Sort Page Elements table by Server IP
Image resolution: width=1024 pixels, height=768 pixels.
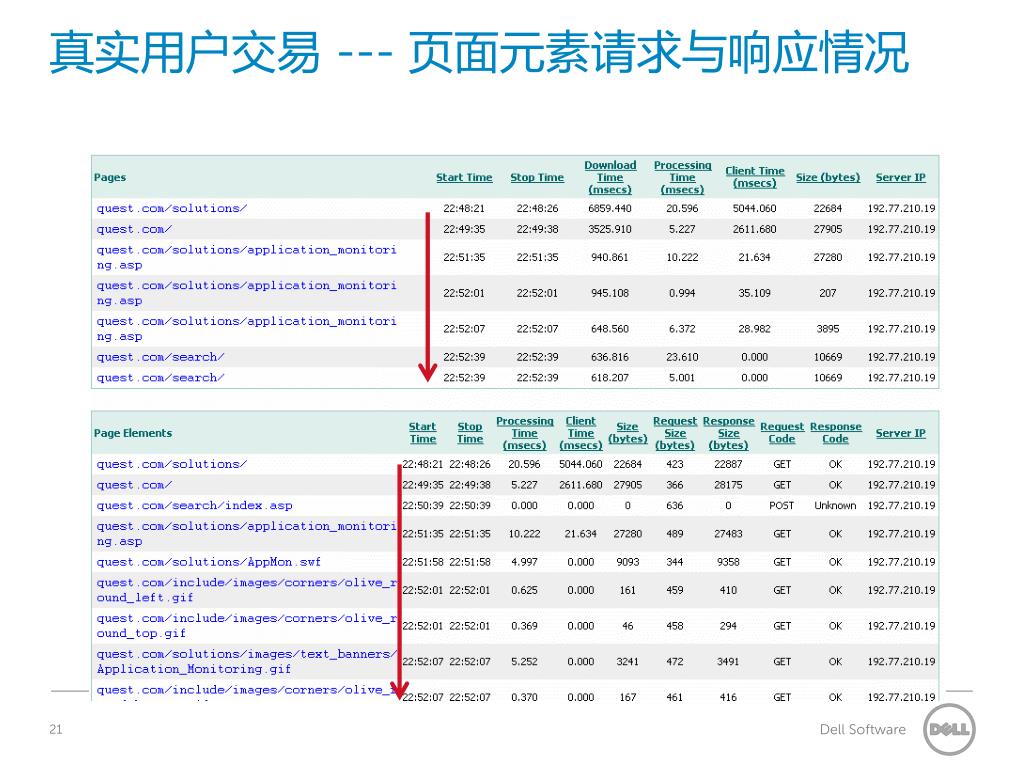point(901,433)
